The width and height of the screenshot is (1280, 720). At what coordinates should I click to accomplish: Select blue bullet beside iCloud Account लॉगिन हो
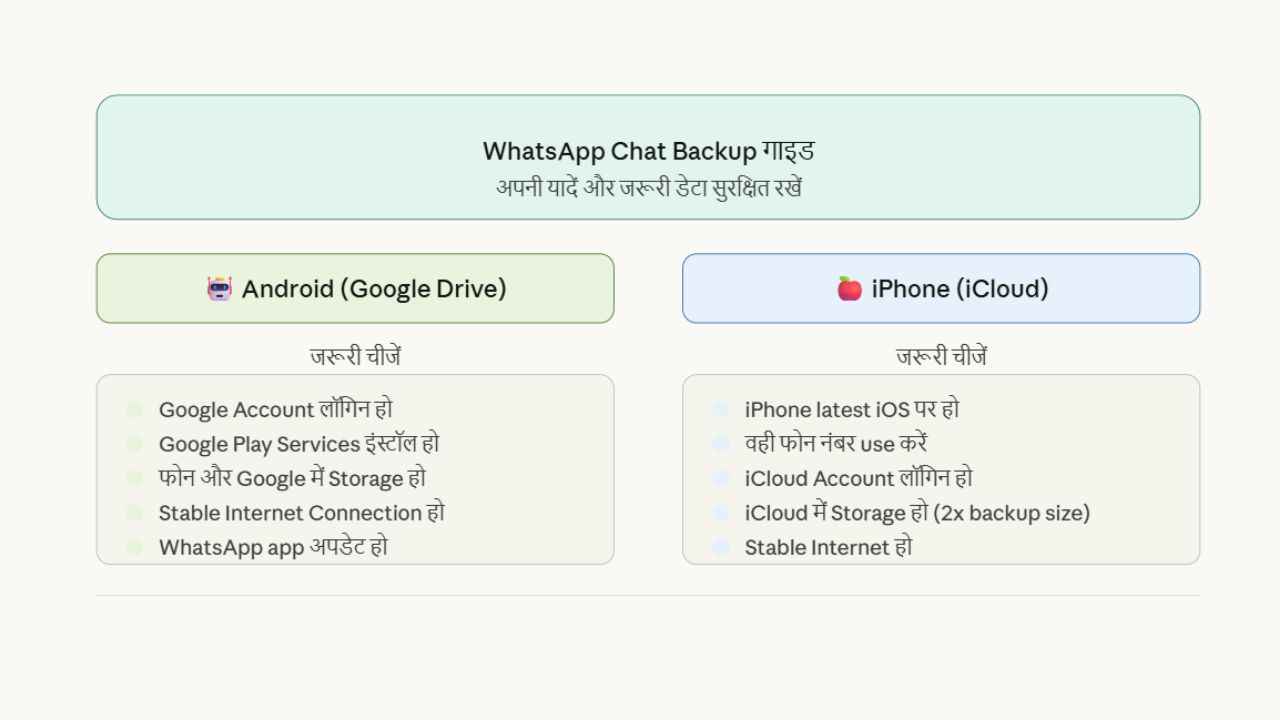tap(720, 478)
